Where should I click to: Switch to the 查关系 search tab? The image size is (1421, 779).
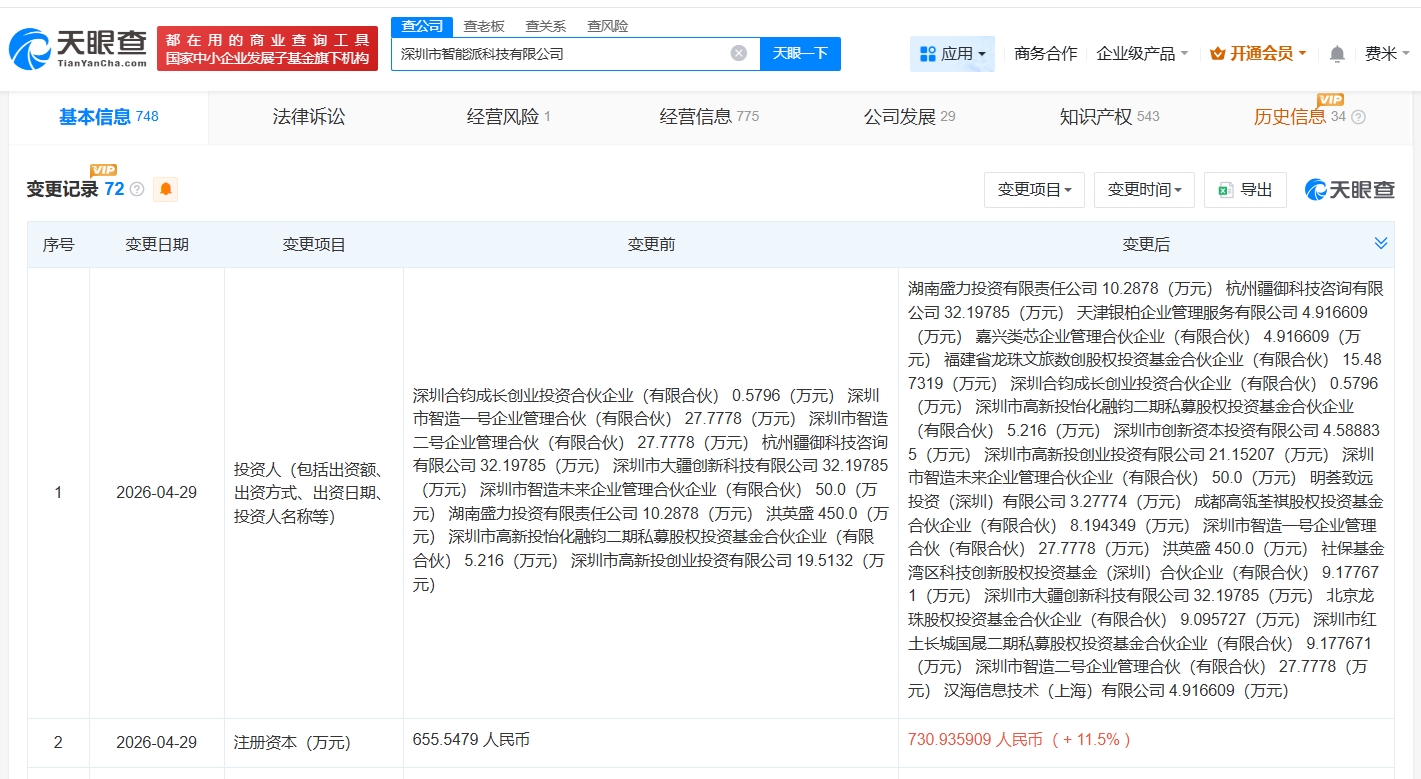pyautogui.click(x=546, y=26)
